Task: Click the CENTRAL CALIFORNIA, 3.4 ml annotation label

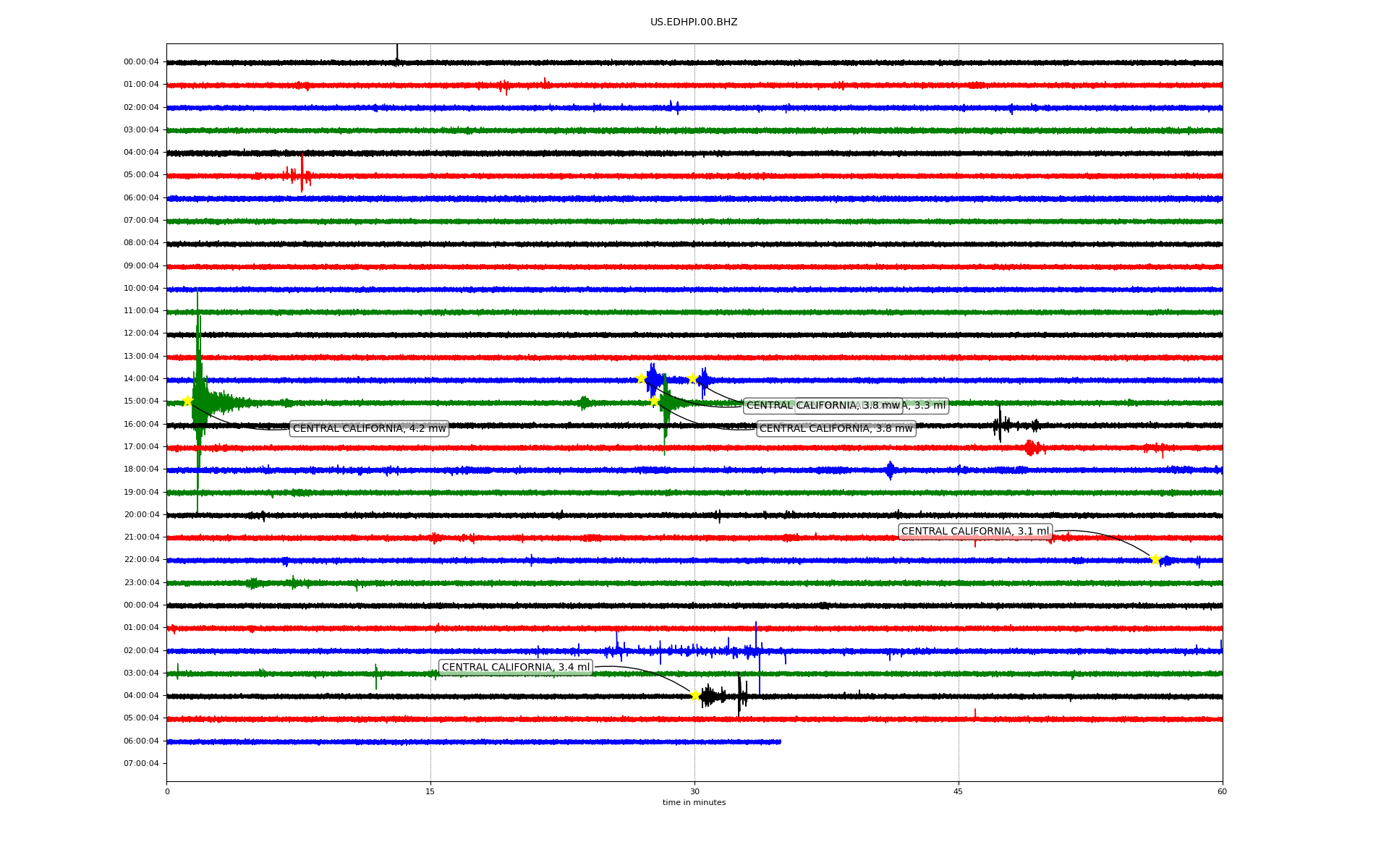Action: [x=515, y=668]
